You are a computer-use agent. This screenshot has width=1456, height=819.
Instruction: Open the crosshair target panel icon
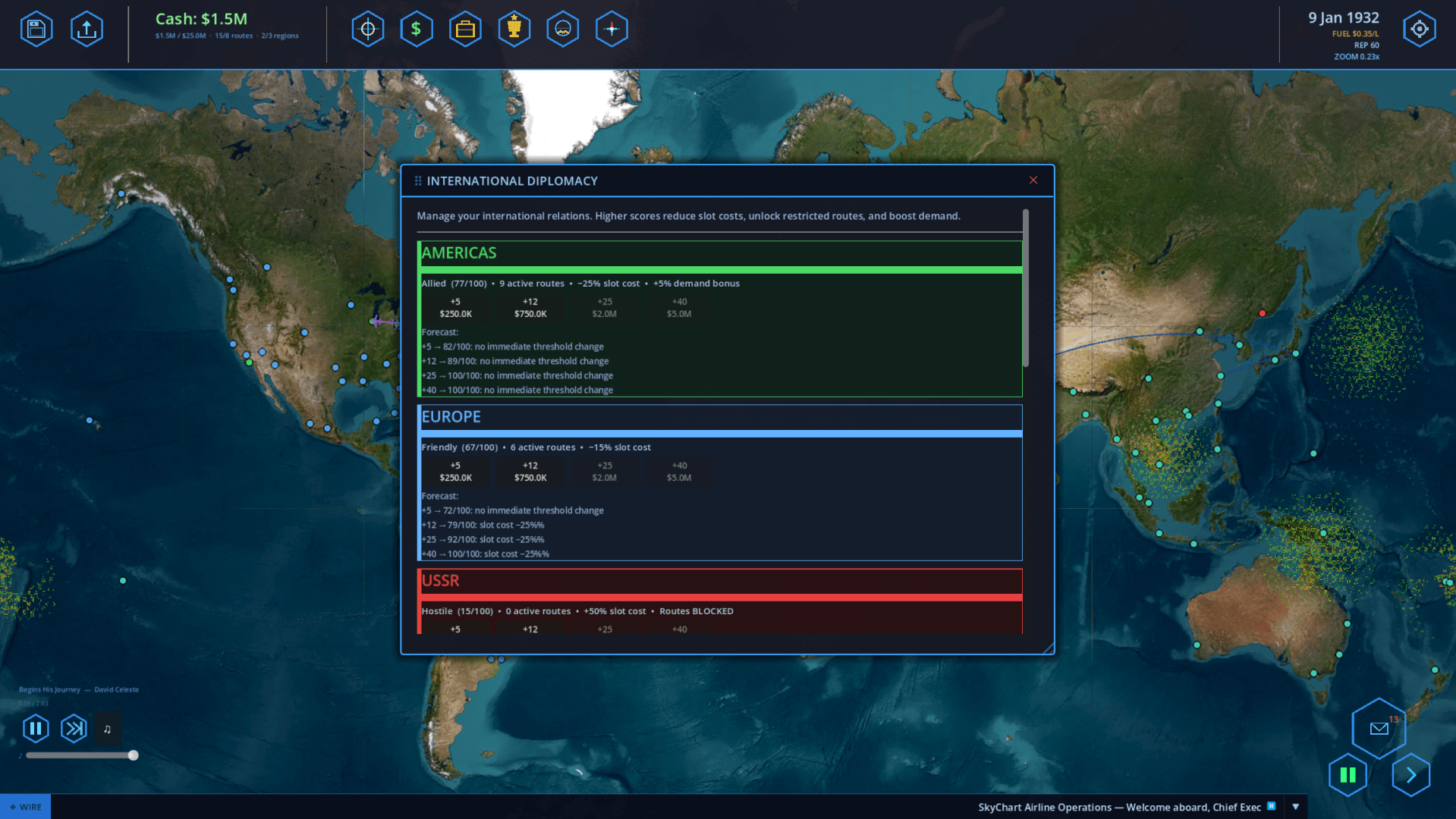368,30
